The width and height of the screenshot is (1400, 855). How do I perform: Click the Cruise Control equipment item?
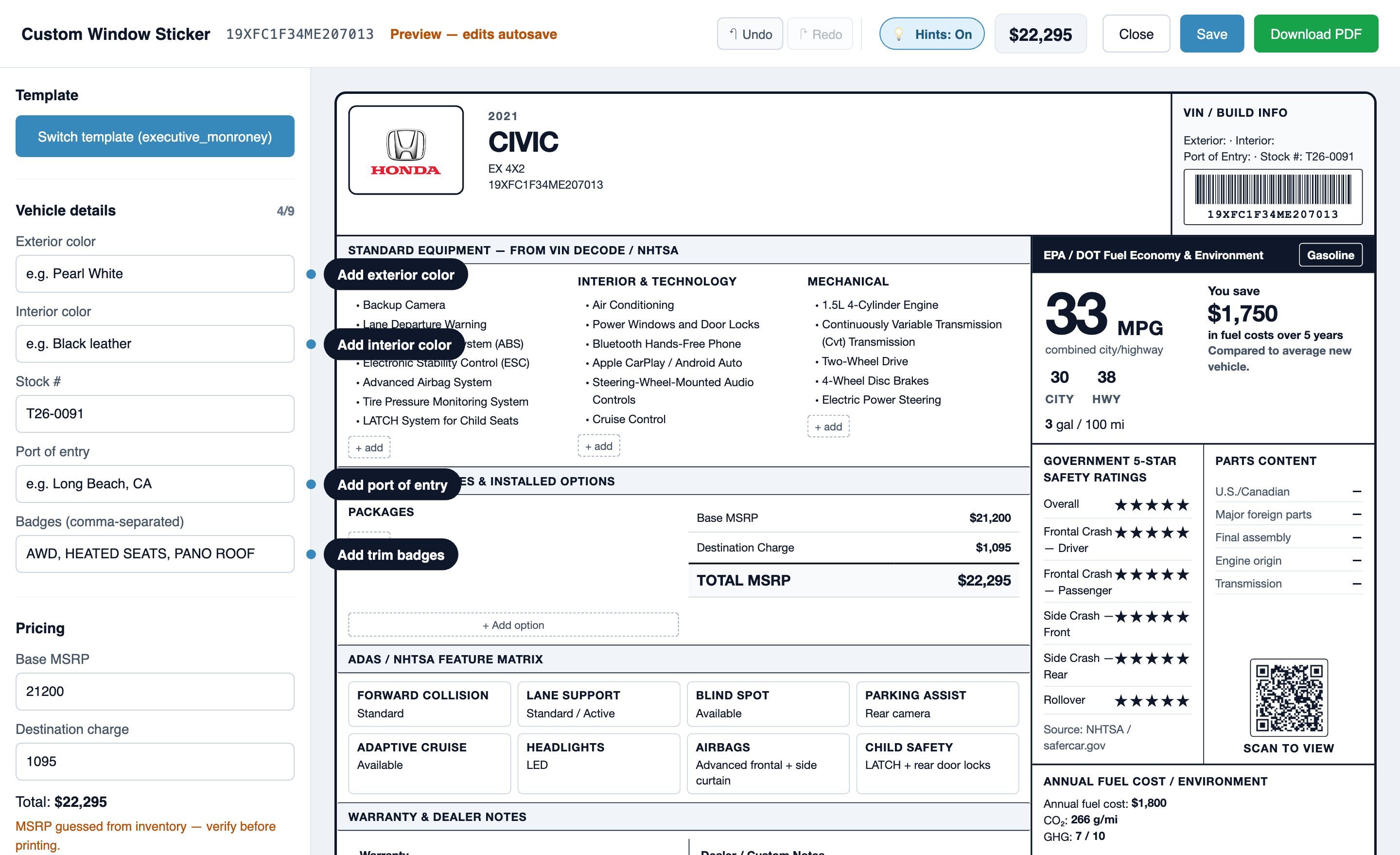click(629, 419)
